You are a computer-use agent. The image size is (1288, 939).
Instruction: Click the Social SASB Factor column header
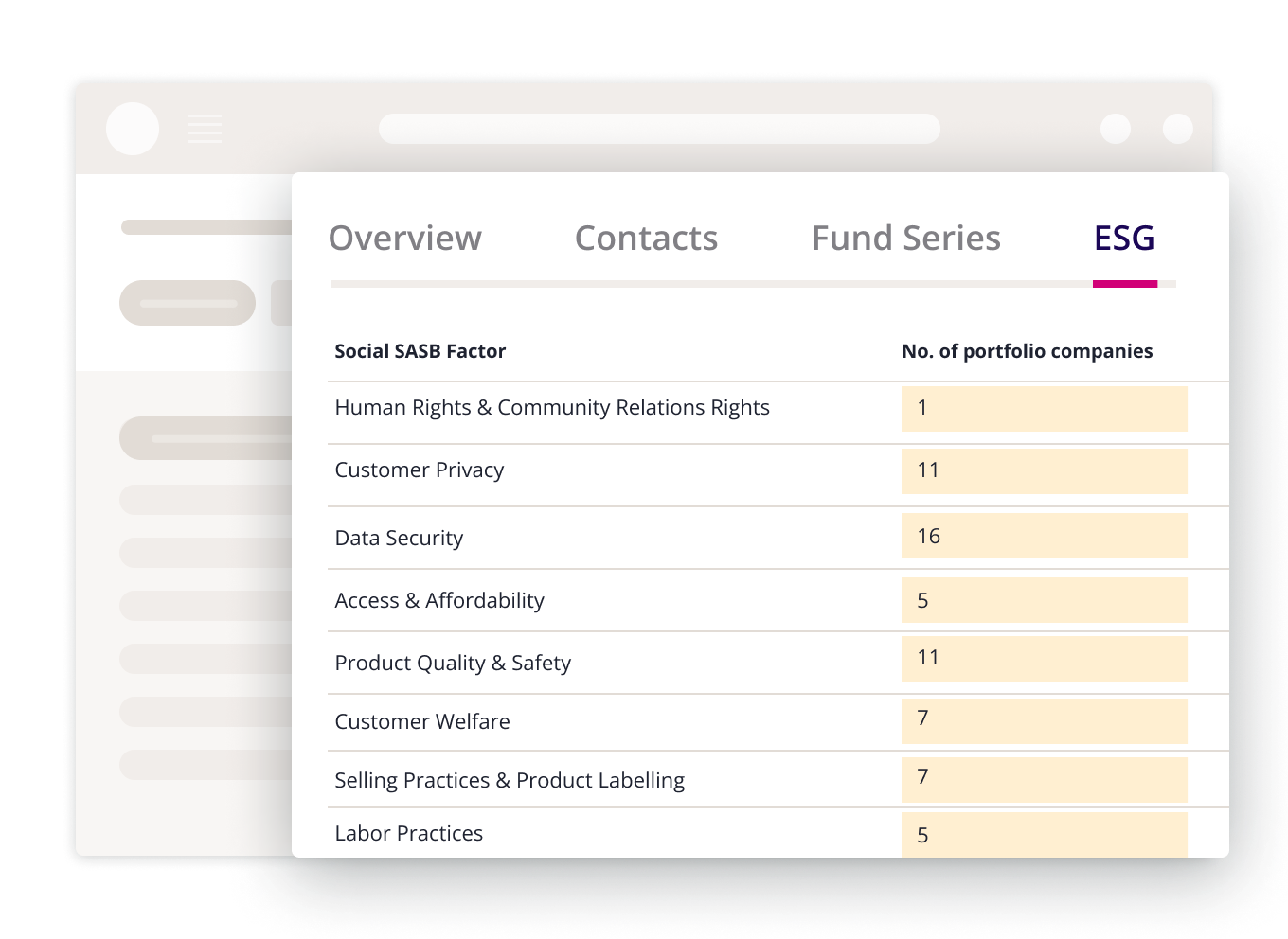[x=420, y=351]
